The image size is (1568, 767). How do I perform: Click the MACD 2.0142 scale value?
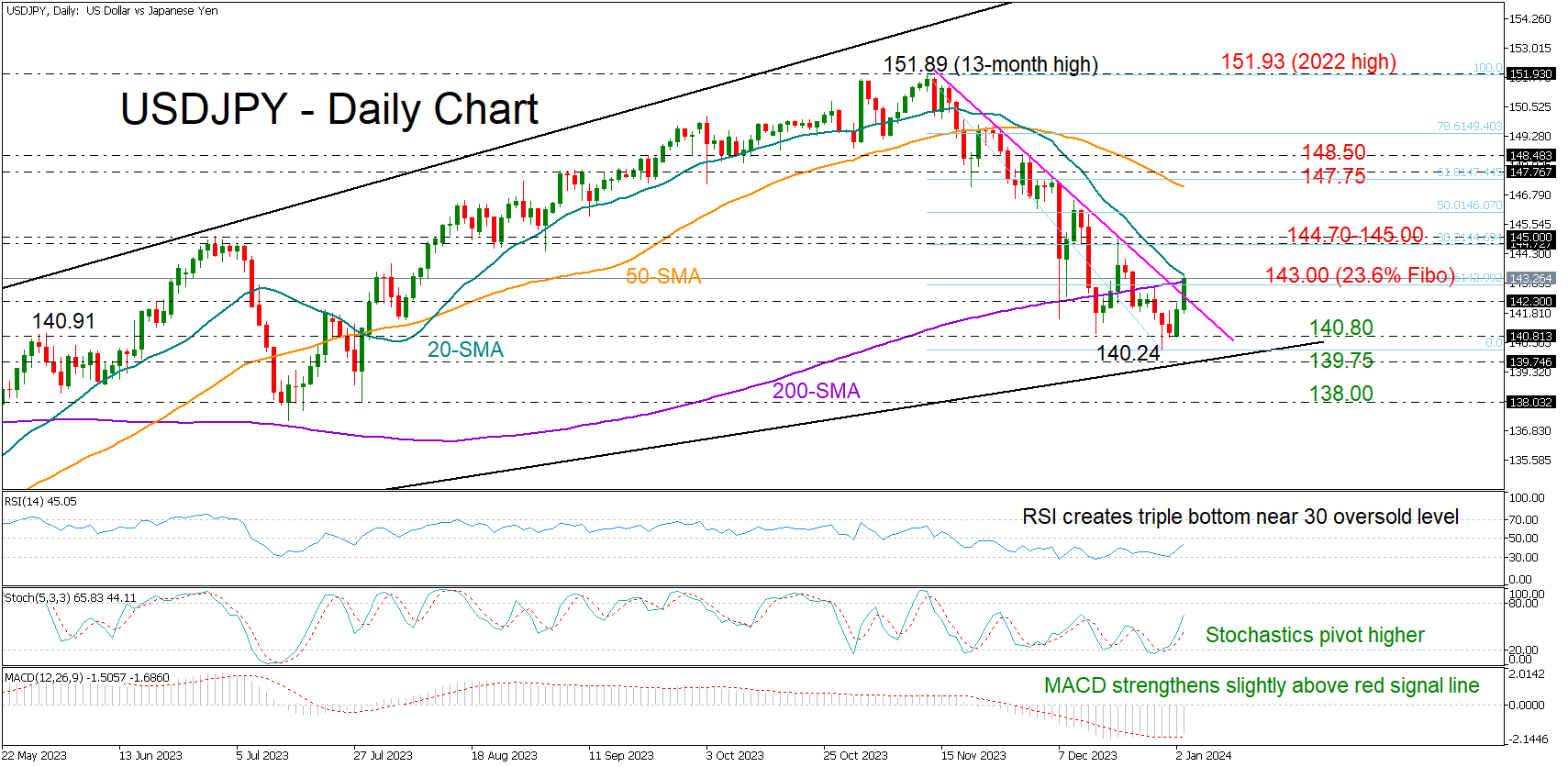click(x=1527, y=674)
